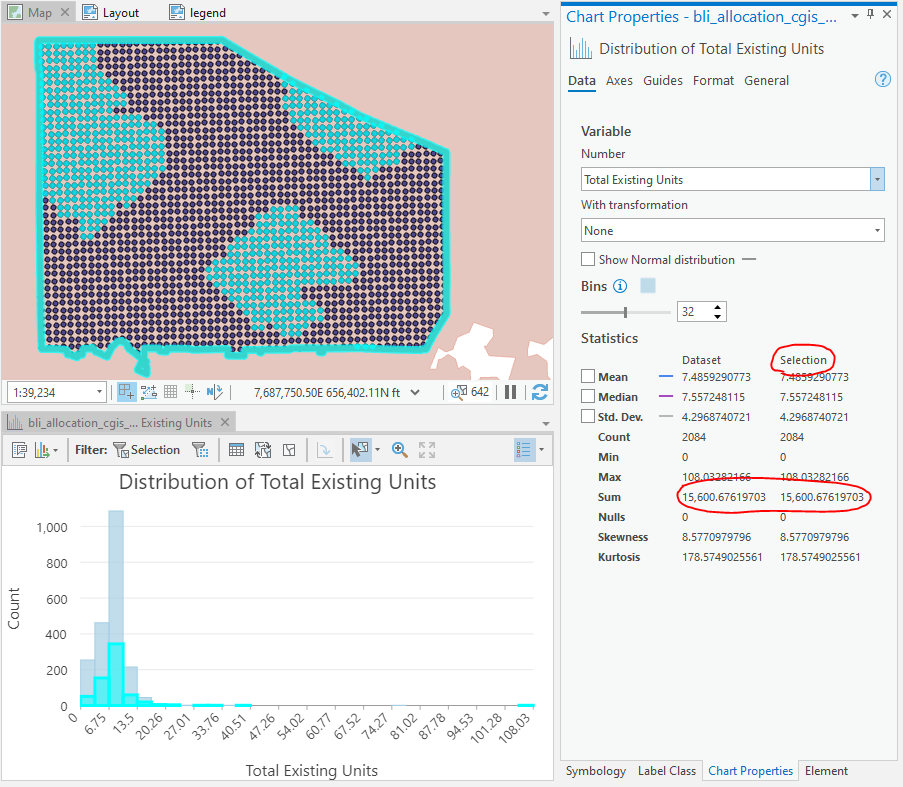The height and width of the screenshot is (787, 903).
Task: Open the attribute table from chart toolbar
Action: click(237, 450)
